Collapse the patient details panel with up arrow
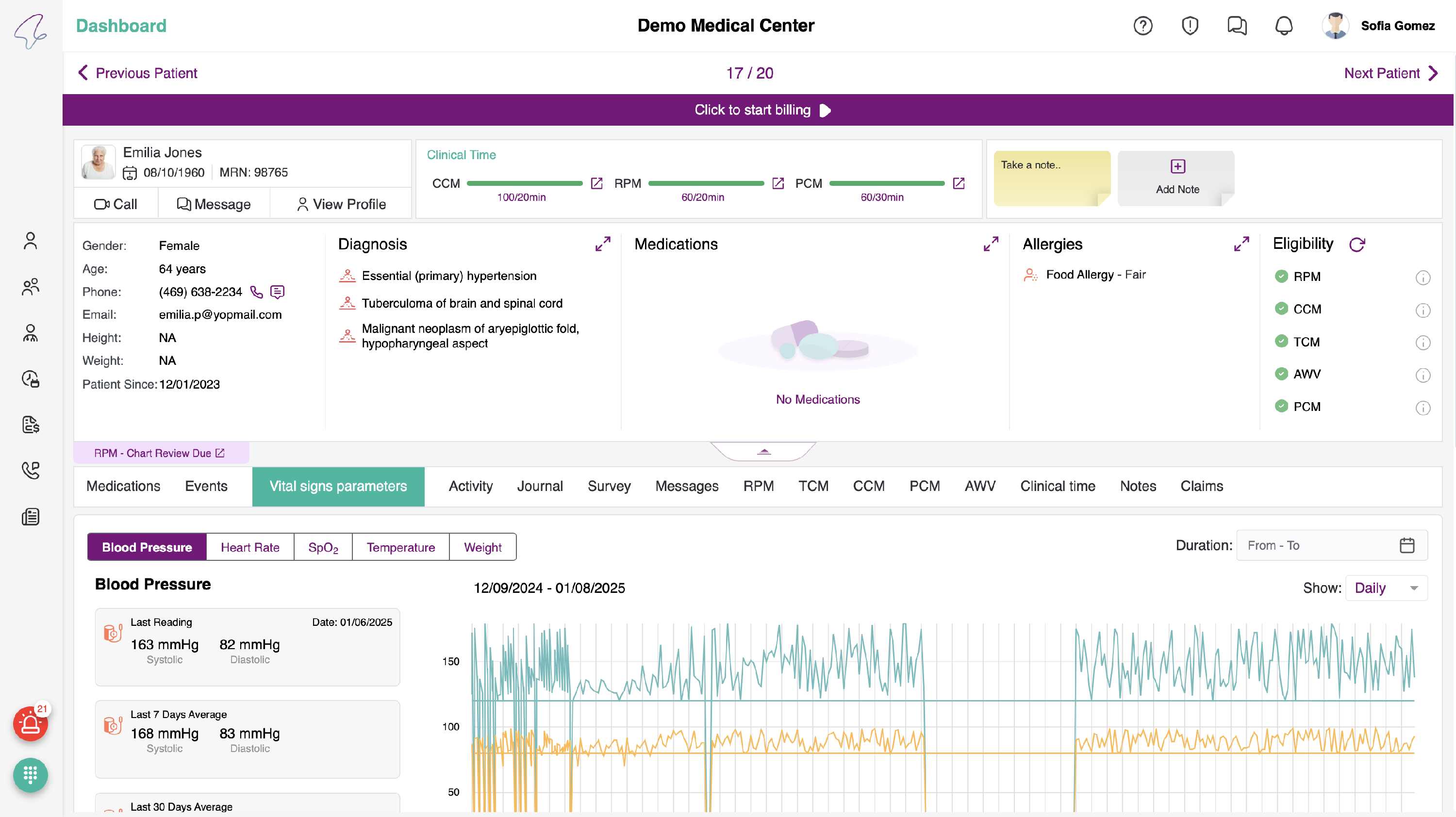The image size is (1456, 817). (763, 452)
